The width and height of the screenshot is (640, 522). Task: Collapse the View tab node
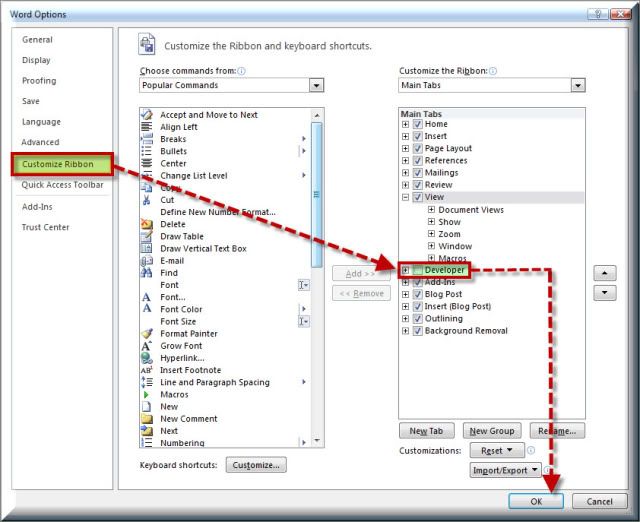pos(405,197)
